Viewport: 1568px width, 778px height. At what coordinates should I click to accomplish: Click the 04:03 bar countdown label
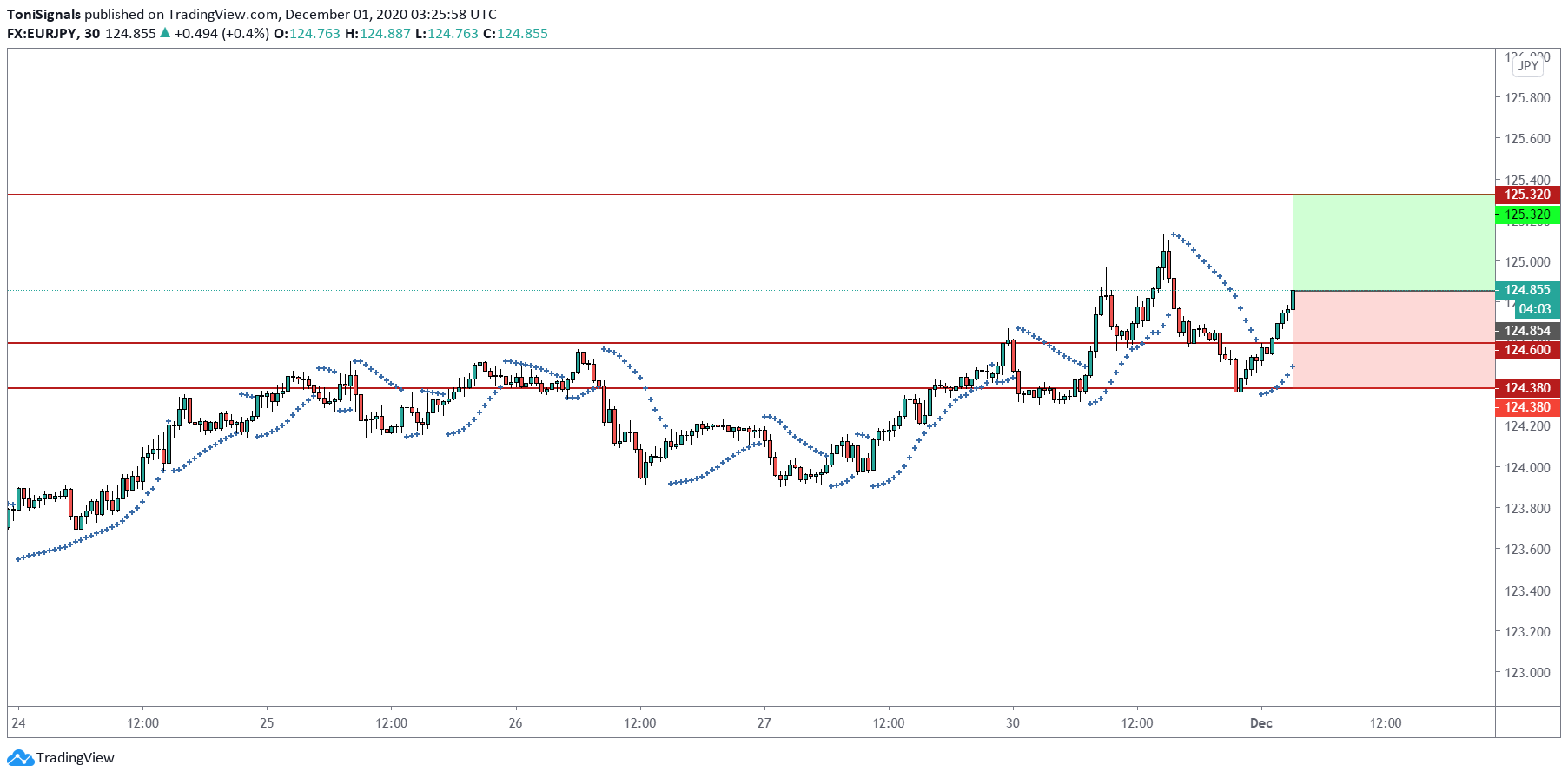[1534, 309]
